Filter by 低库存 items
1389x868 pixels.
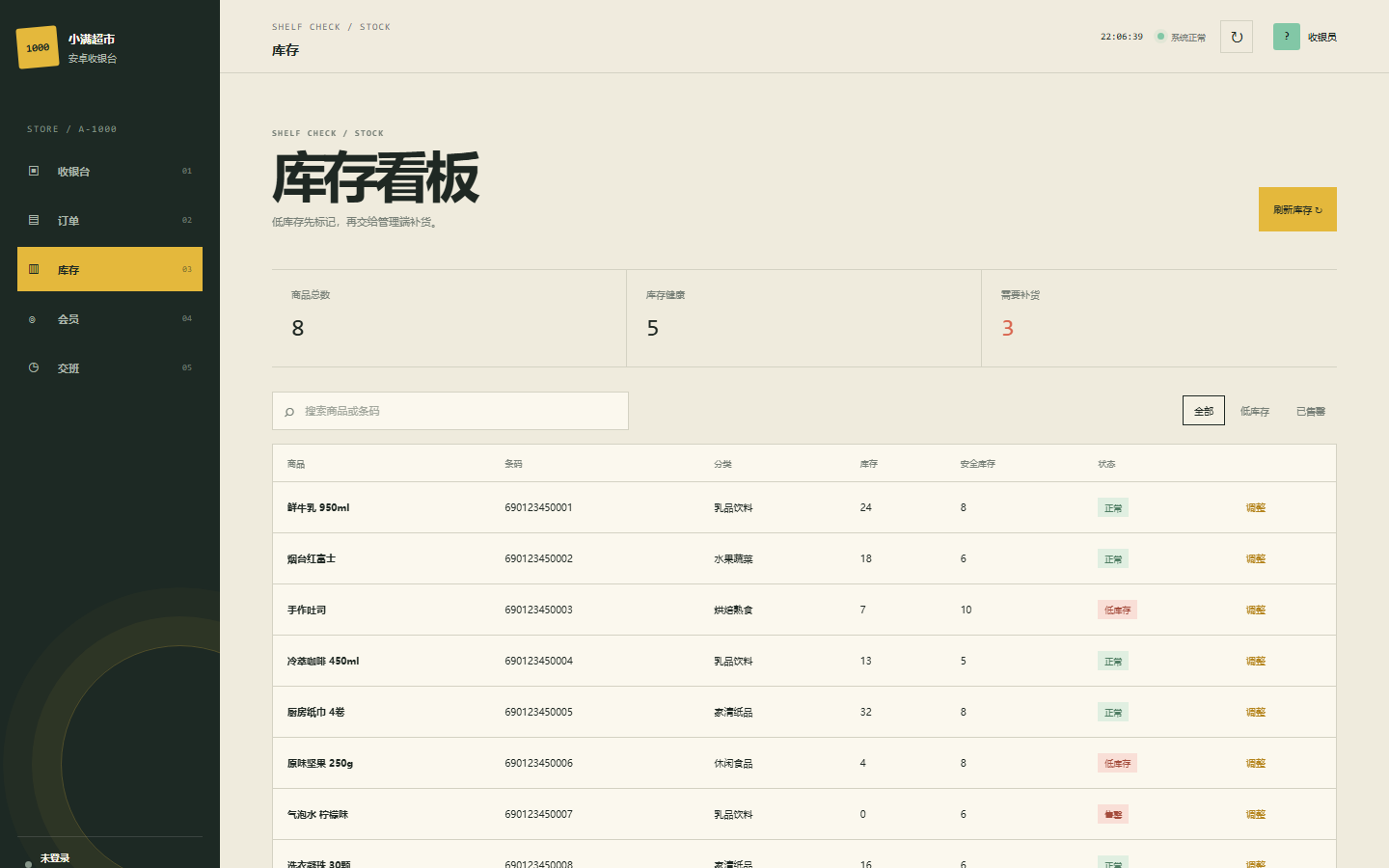point(1255,411)
